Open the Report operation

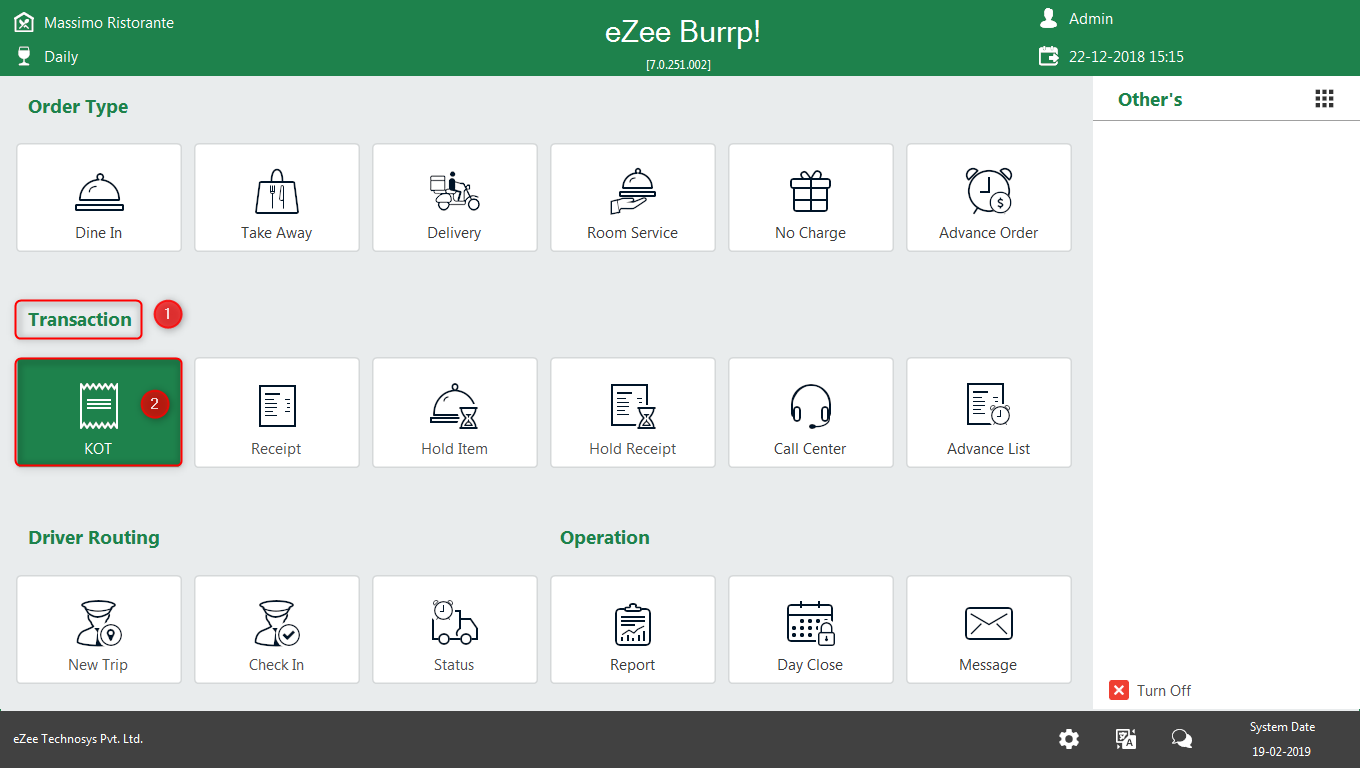click(633, 629)
